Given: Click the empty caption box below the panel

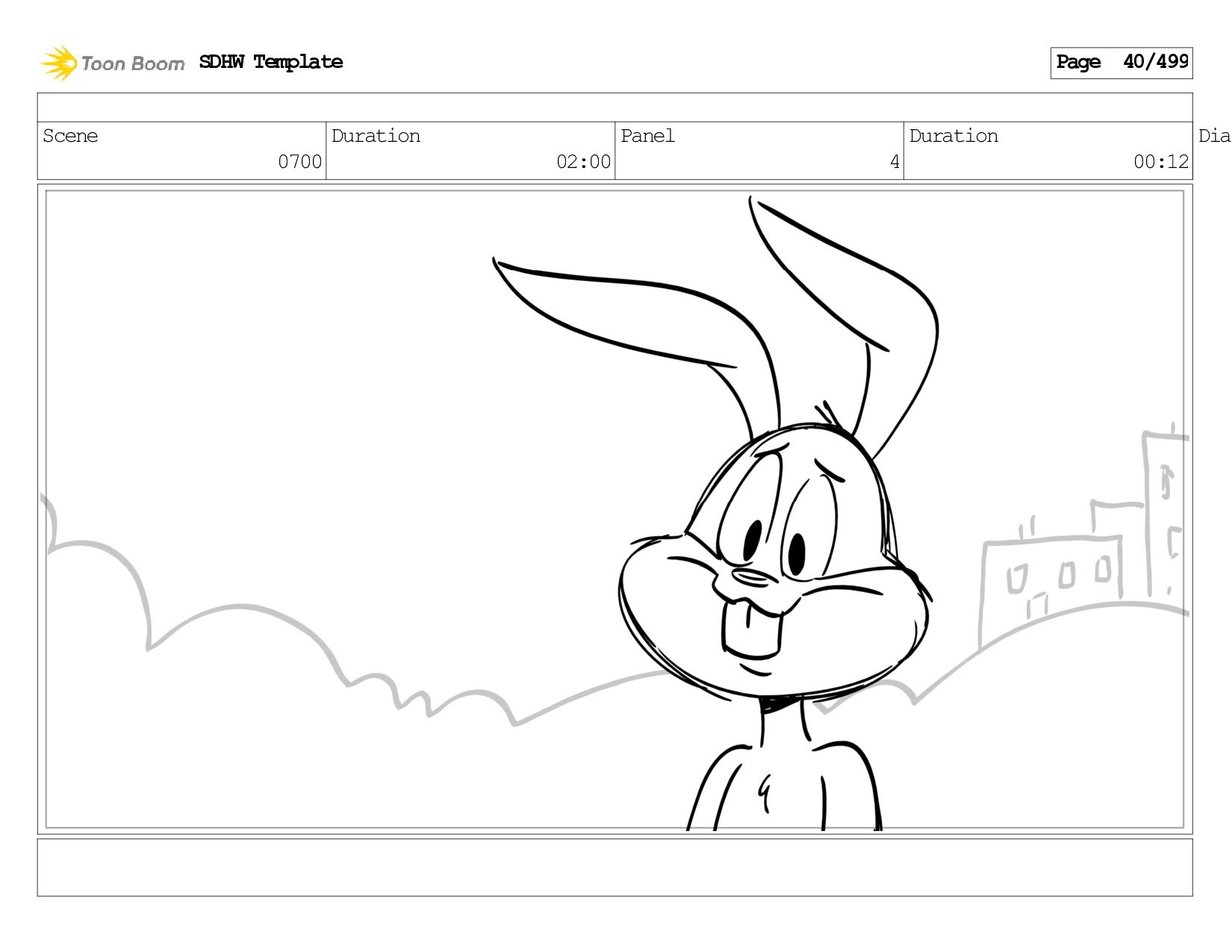Looking at the screenshot, I should coord(615,867).
